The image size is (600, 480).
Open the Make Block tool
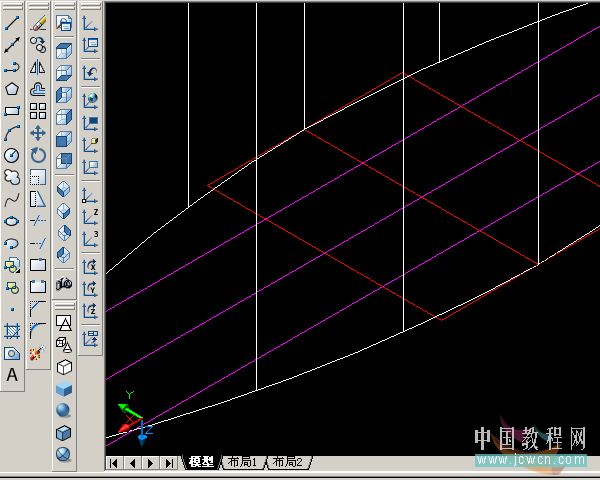[12, 287]
